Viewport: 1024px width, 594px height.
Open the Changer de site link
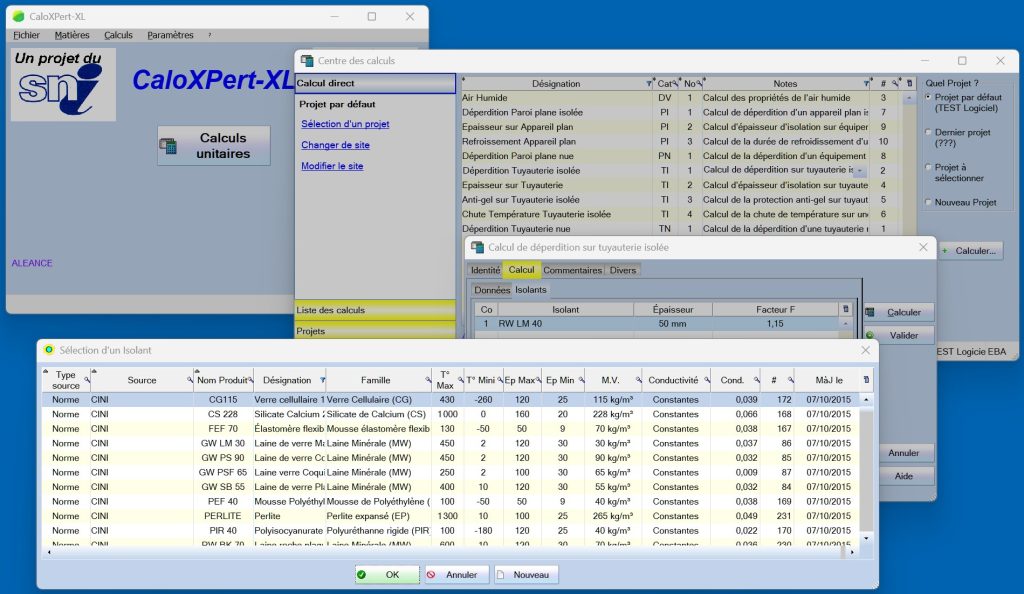335,145
